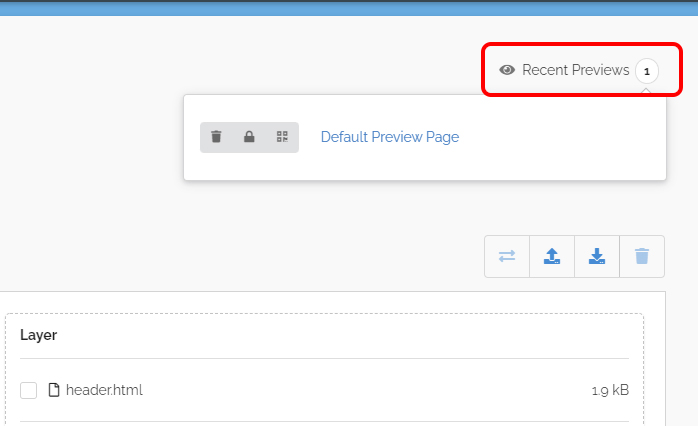The height and width of the screenshot is (426, 698).
Task: Click the swap arrows toolbar button
Action: [507, 256]
